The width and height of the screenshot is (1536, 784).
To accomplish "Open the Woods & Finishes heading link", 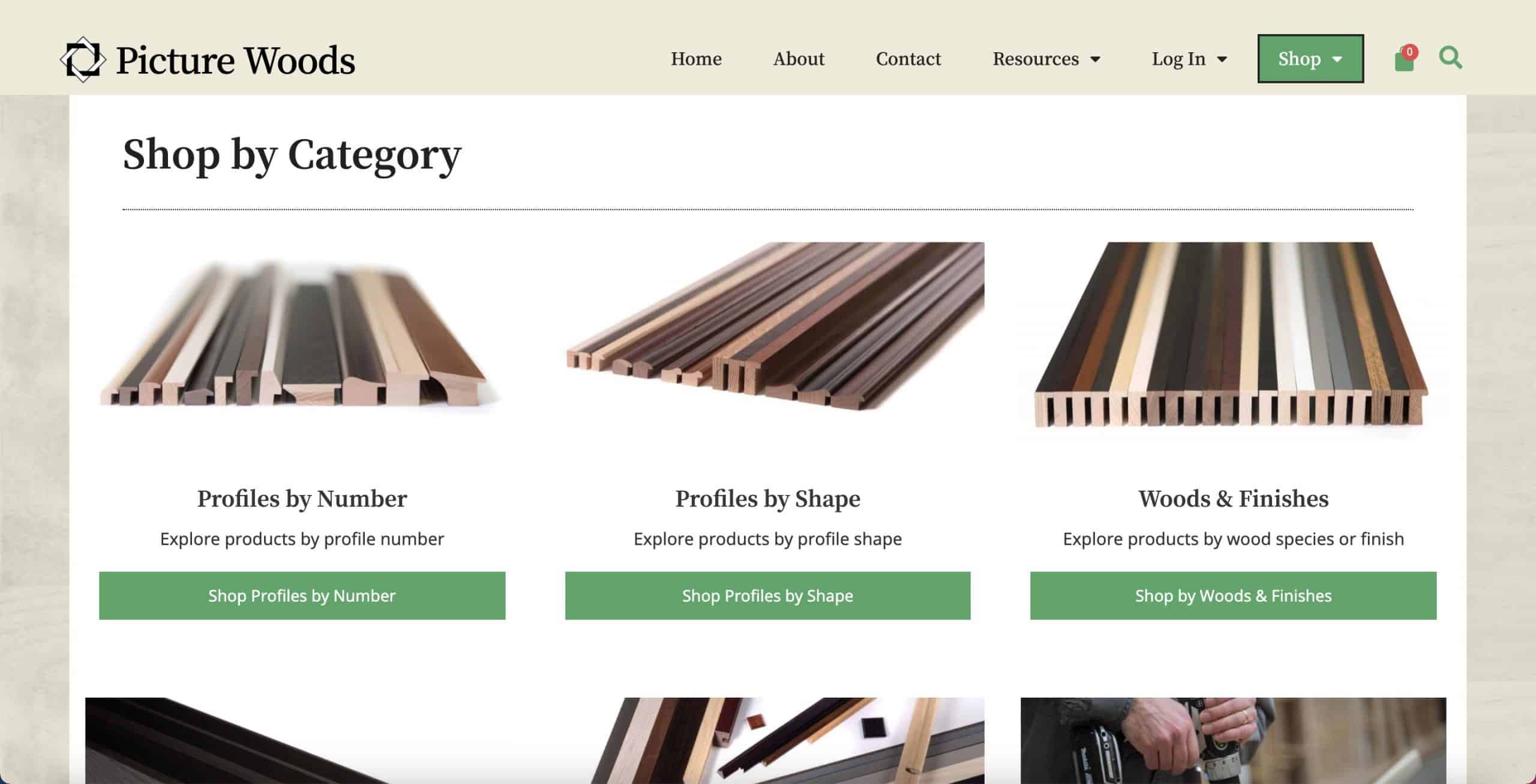I will click(1233, 498).
